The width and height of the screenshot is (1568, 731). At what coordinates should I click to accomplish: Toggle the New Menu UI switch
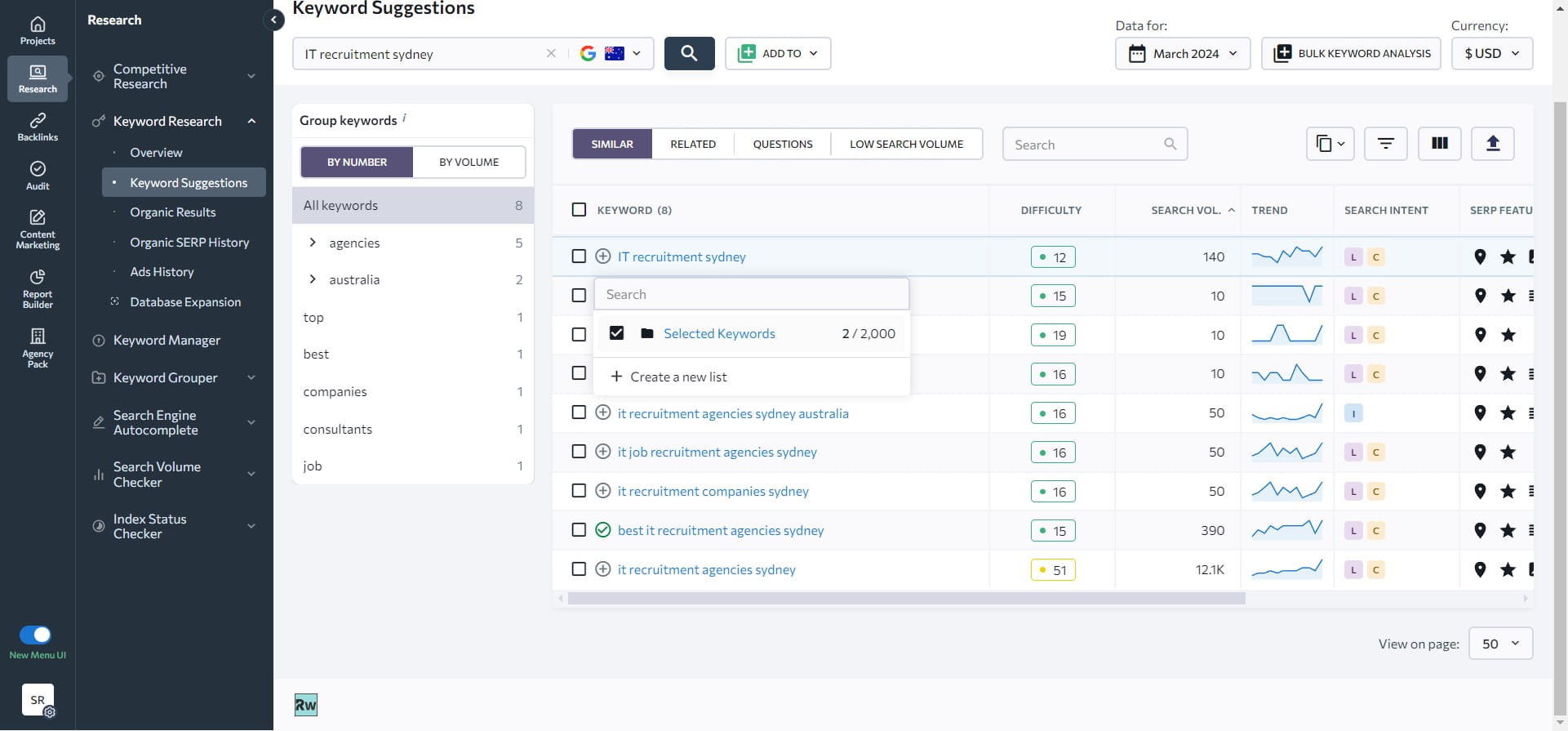pos(35,635)
